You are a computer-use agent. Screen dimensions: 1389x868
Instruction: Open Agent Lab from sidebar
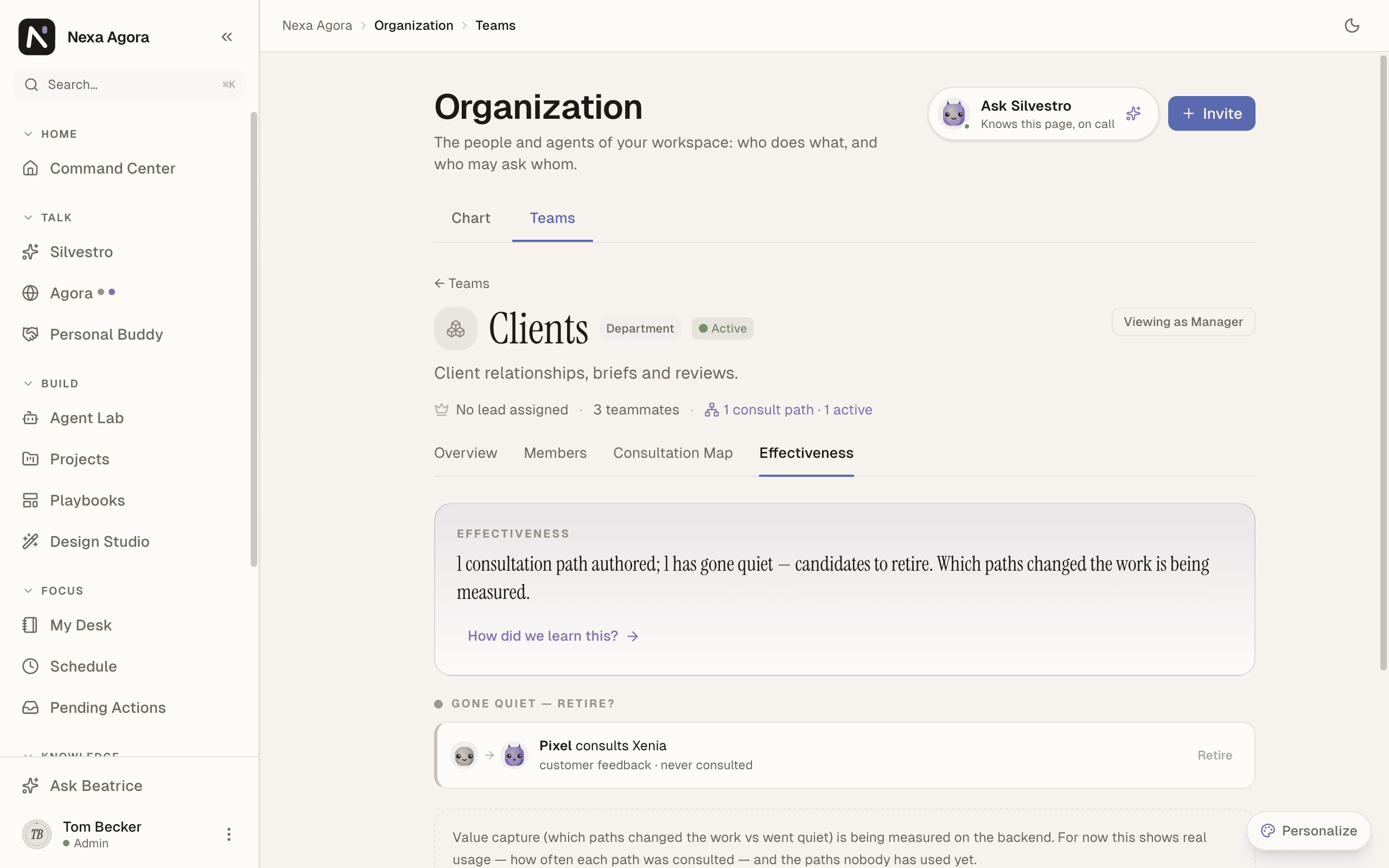pyautogui.click(x=130, y=418)
